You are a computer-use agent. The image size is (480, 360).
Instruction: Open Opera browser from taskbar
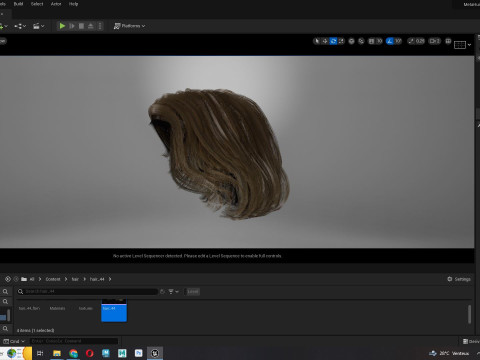coord(89,353)
